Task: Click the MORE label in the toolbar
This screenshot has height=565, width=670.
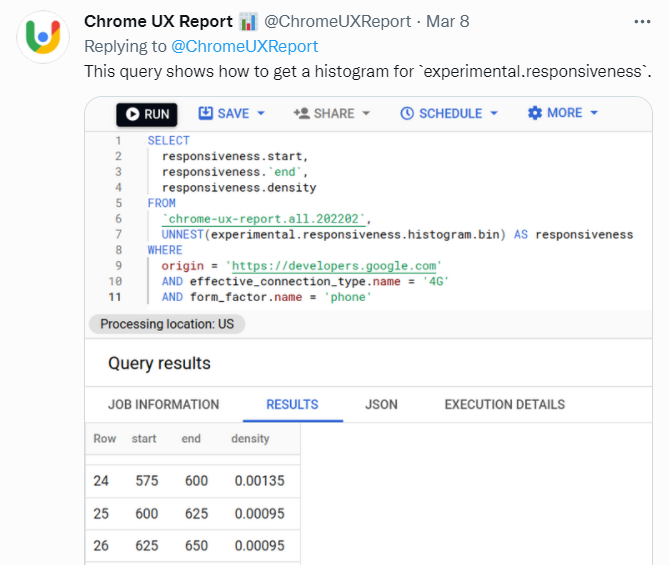Action: [564, 113]
